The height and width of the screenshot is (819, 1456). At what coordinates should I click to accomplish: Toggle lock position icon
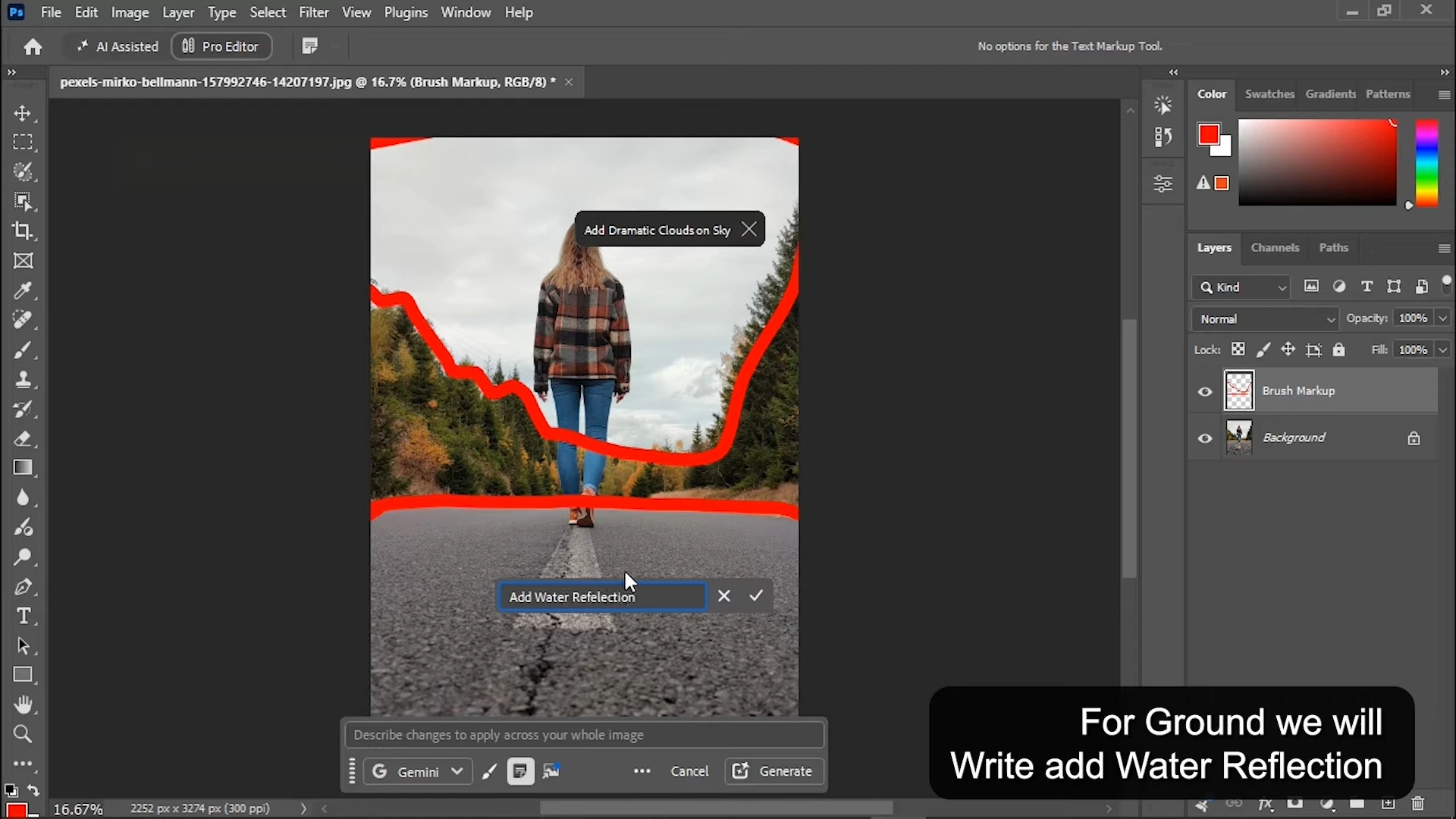point(1288,350)
